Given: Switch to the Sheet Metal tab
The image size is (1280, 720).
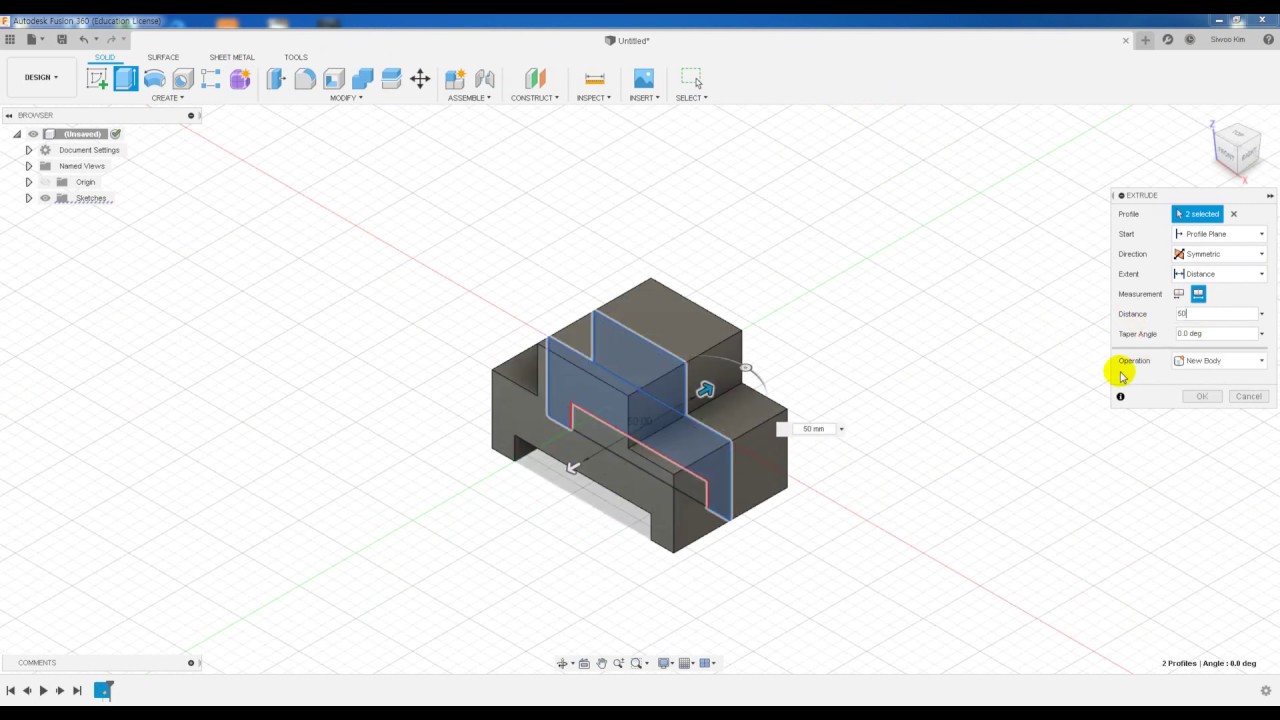Looking at the screenshot, I should (232, 57).
